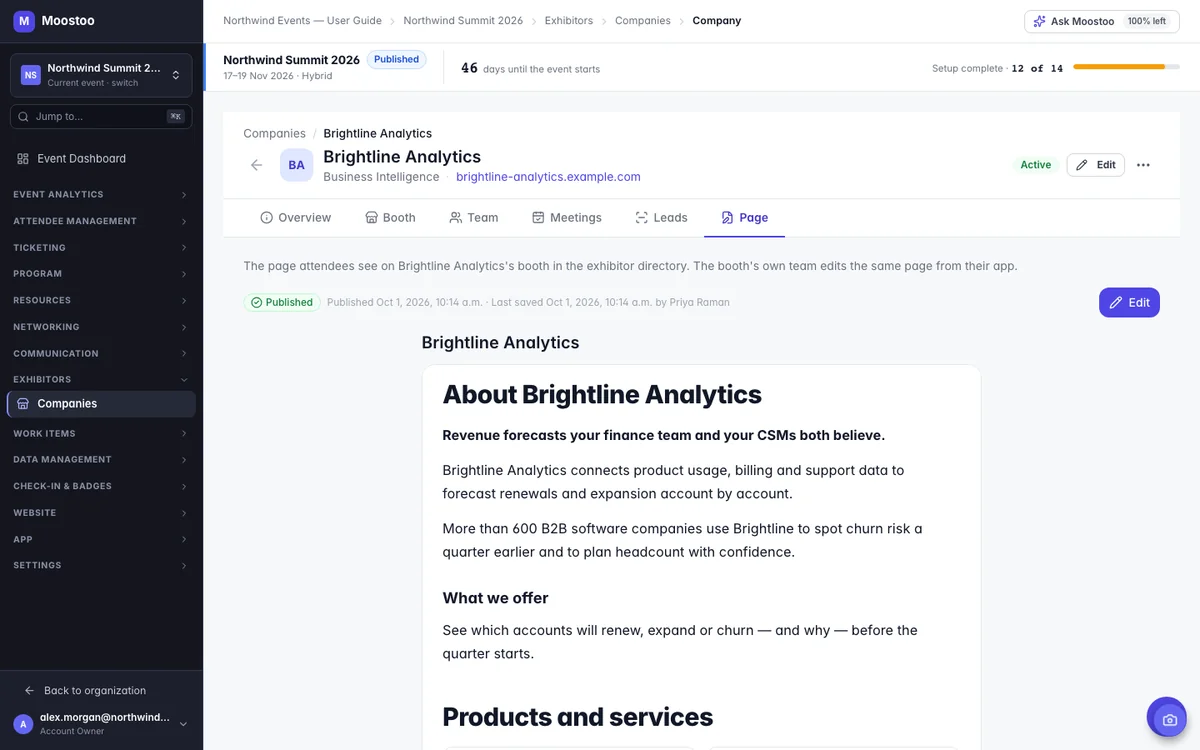Click the Active status badge
The height and width of the screenshot is (750, 1200).
tap(1036, 165)
